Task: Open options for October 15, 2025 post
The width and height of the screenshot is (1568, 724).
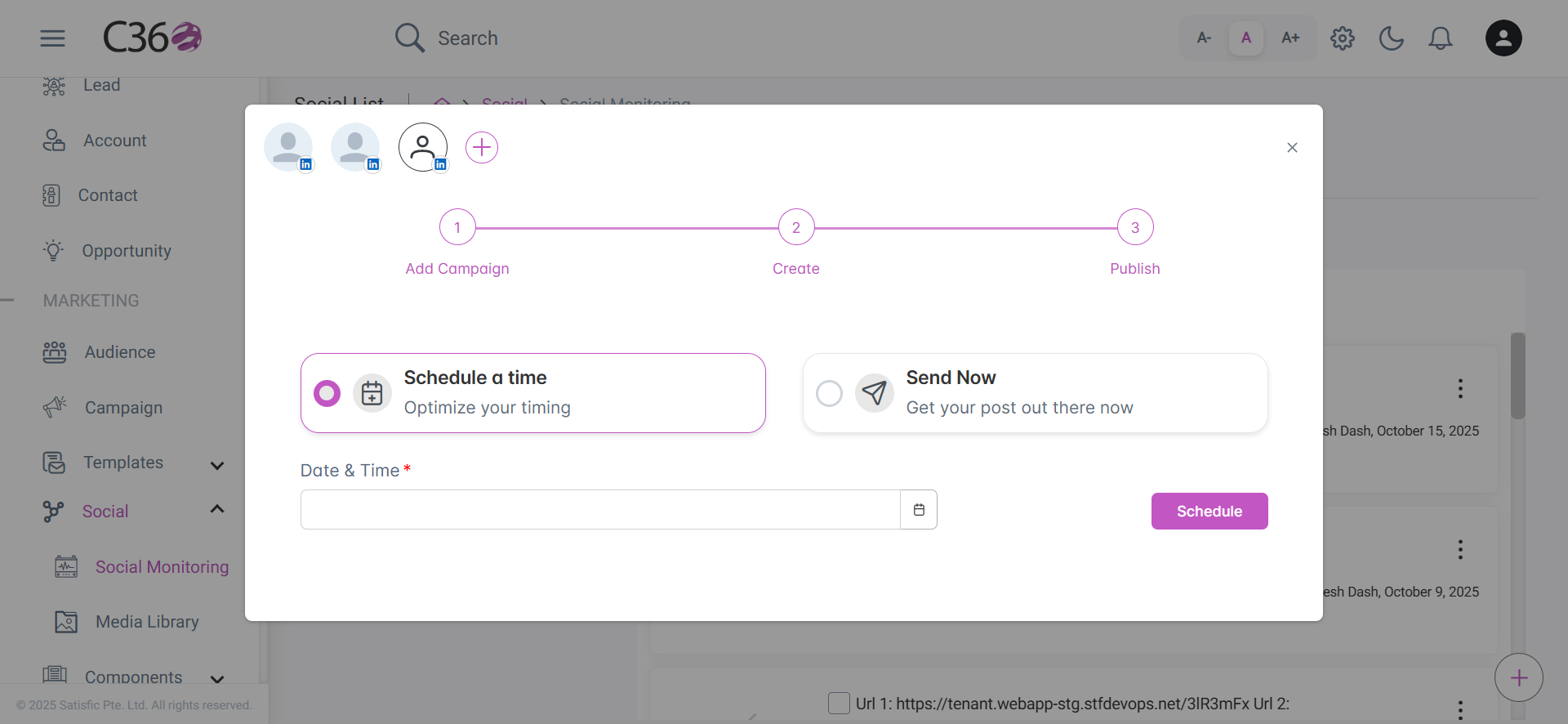Action: 1460,388
